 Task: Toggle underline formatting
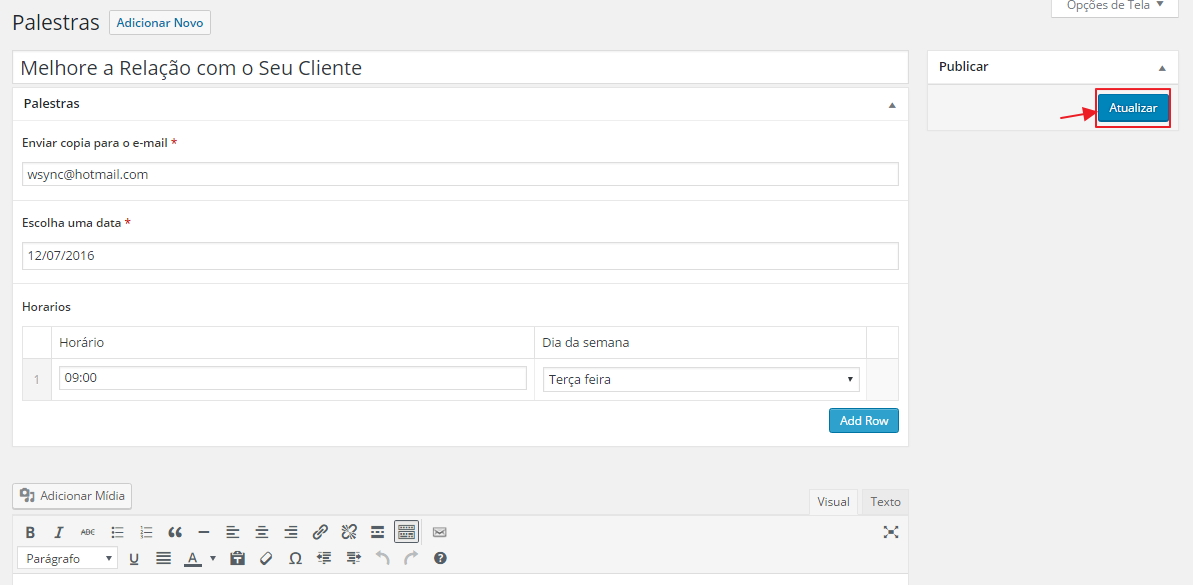click(x=134, y=558)
